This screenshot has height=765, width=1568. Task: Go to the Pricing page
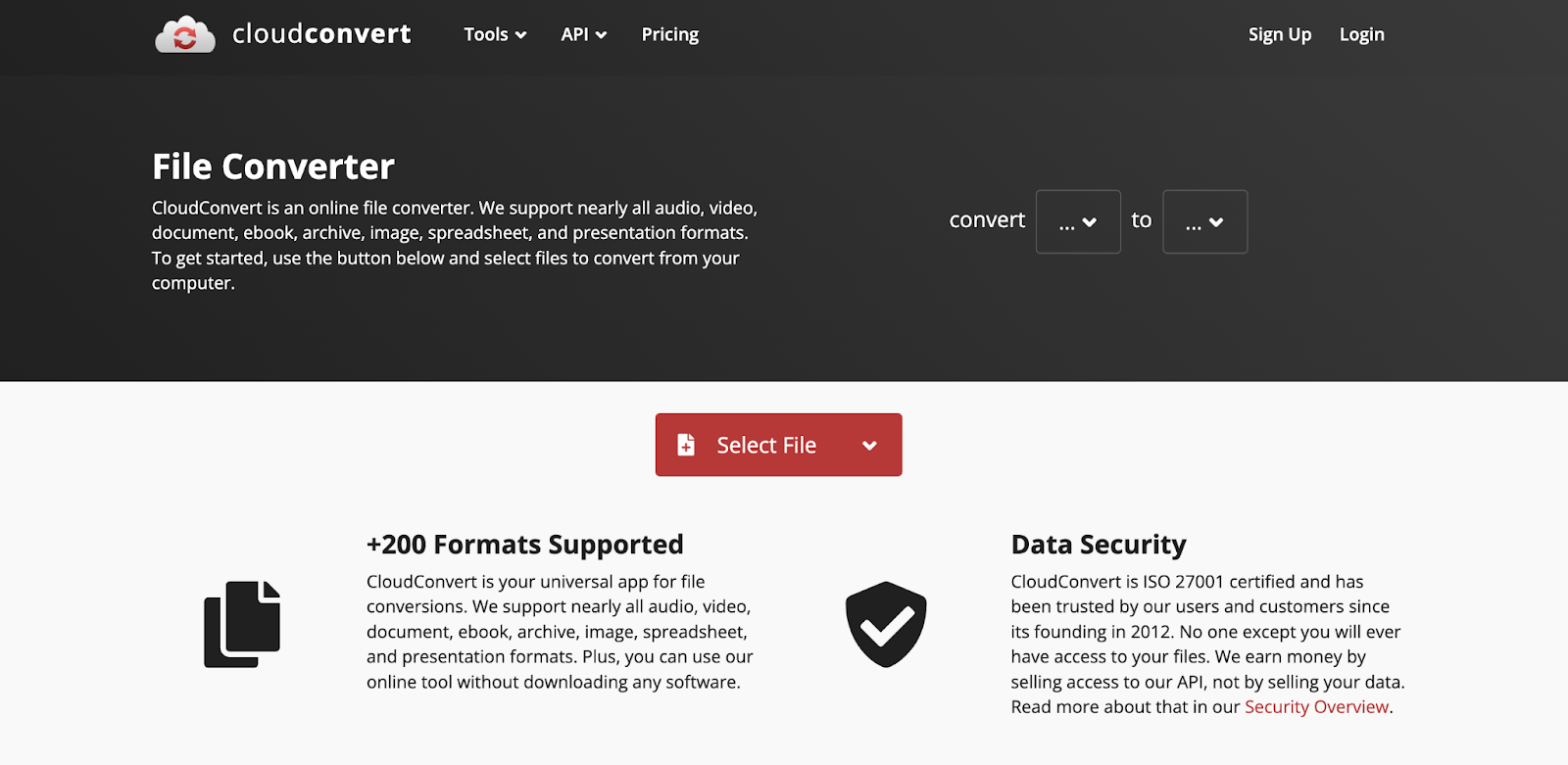pos(670,34)
